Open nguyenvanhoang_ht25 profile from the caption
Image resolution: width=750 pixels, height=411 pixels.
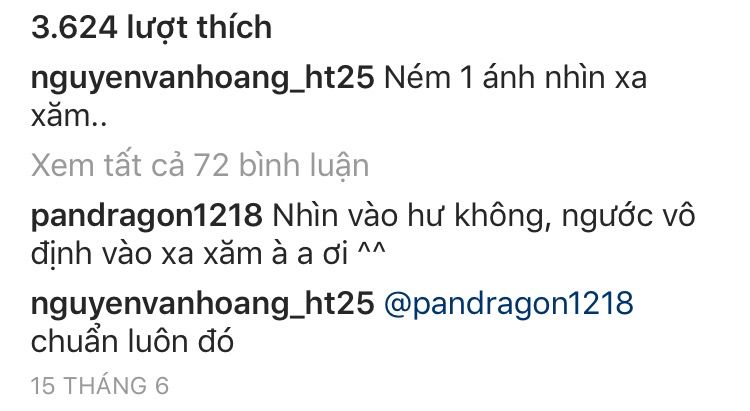tap(202, 78)
